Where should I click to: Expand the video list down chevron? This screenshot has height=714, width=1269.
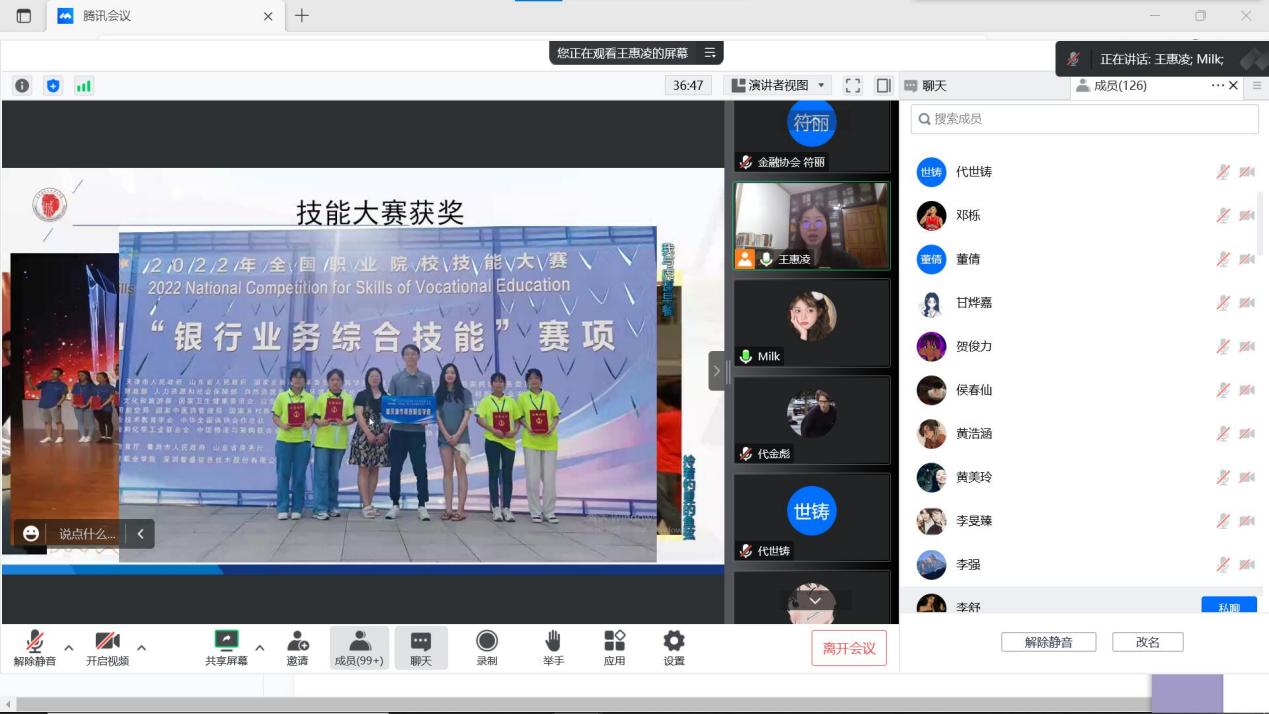pyautogui.click(x=815, y=600)
